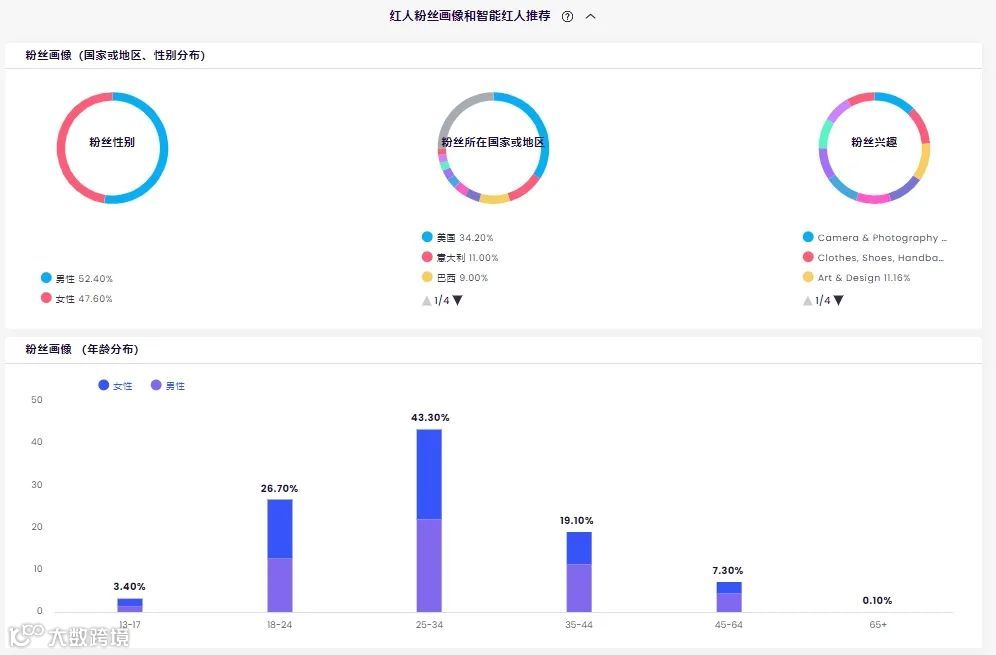Screen dimensions: 996x655
Task: Toggle the 美国 34.20% legend entry
Action: point(457,237)
